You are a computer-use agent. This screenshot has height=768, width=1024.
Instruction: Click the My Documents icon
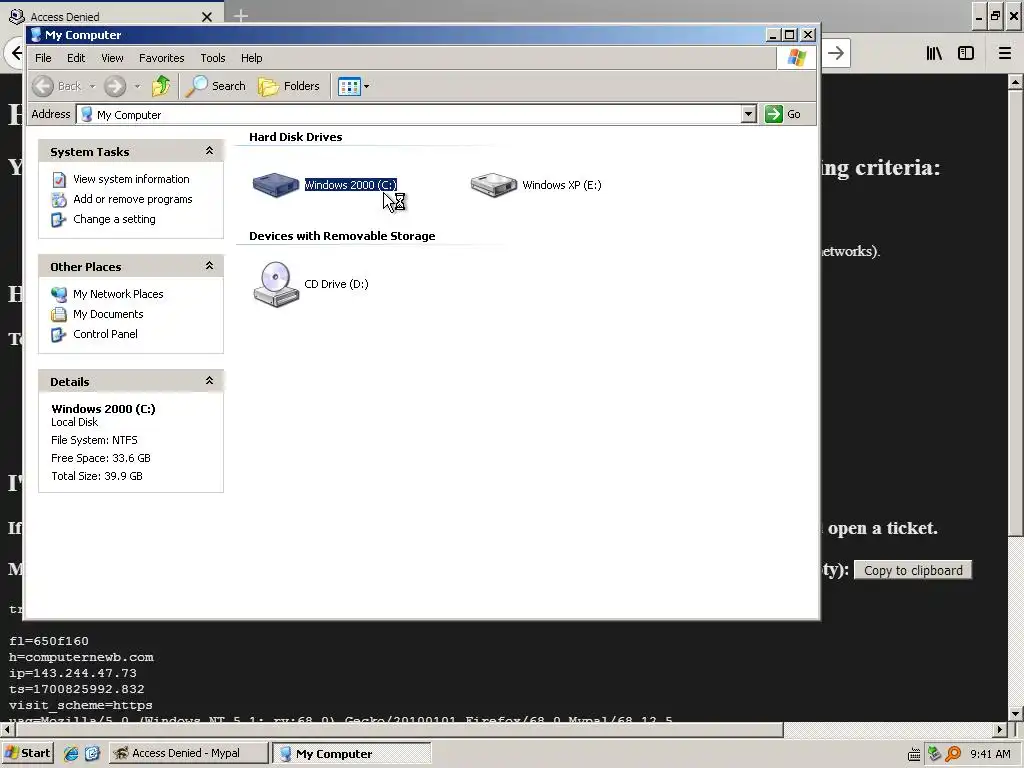[59, 315]
